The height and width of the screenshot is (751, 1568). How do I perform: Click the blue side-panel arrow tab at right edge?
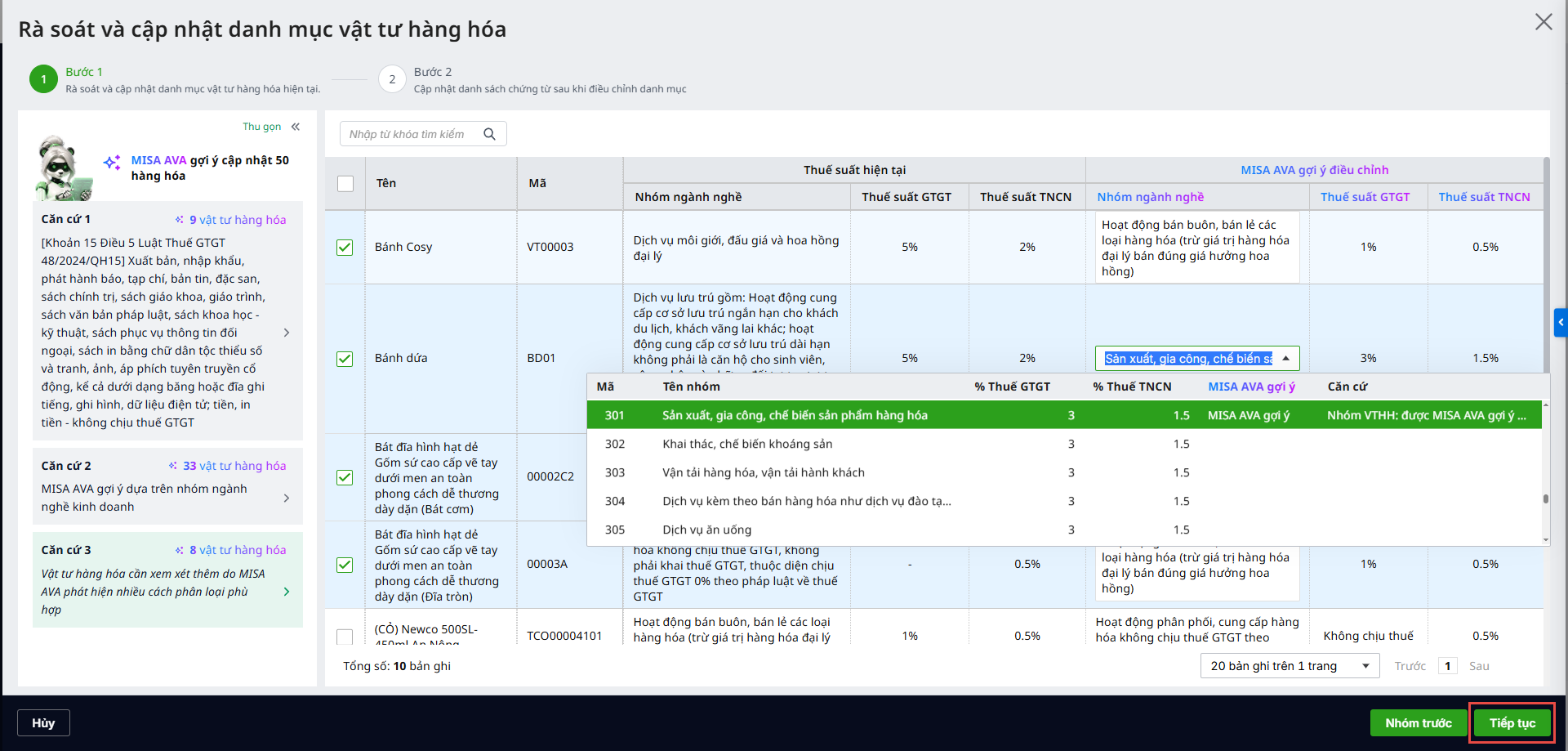(1561, 322)
